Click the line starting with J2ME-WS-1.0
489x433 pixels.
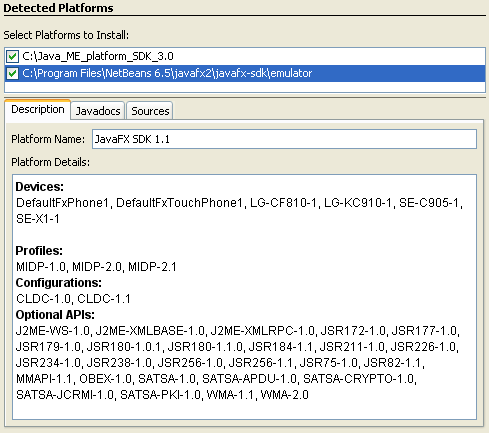[x=238, y=331]
